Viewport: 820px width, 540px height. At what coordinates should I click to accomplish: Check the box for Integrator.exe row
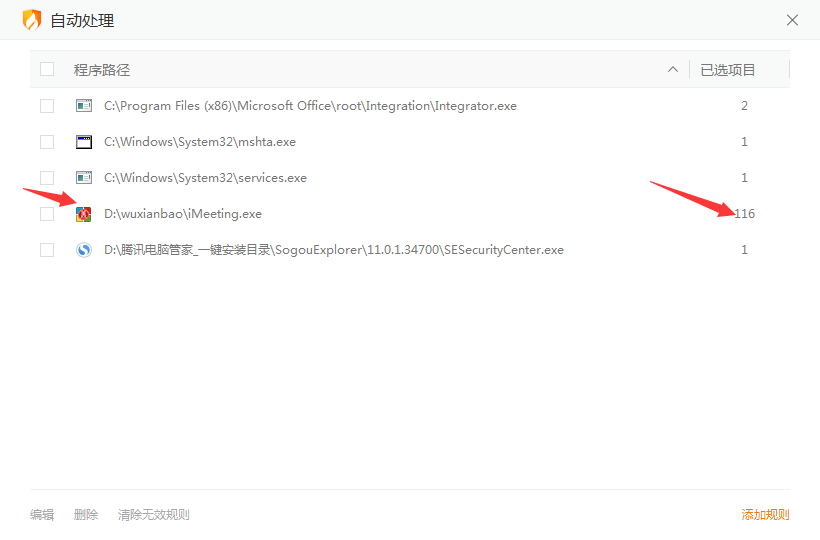(47, 106)
